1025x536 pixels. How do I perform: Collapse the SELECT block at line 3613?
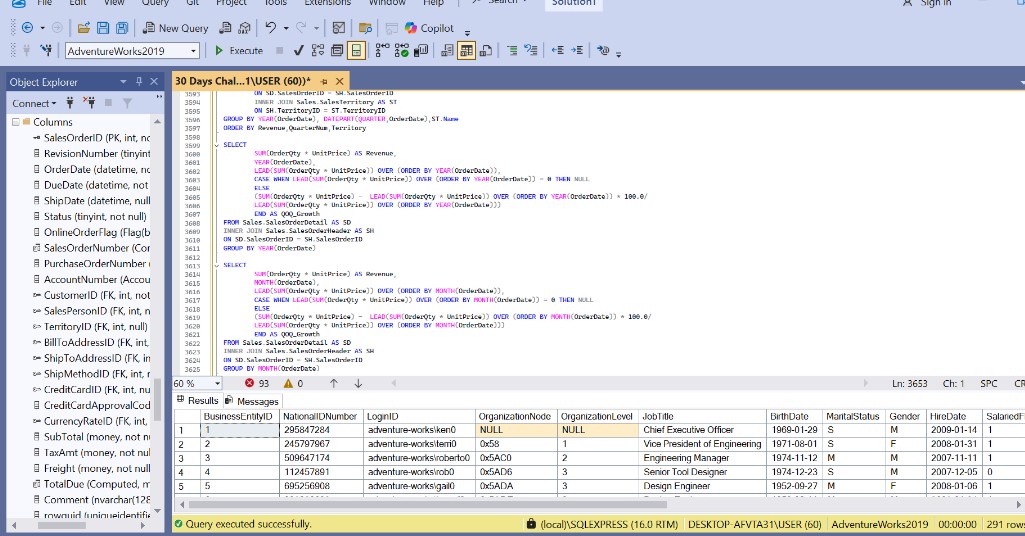(x=218, y=265)
